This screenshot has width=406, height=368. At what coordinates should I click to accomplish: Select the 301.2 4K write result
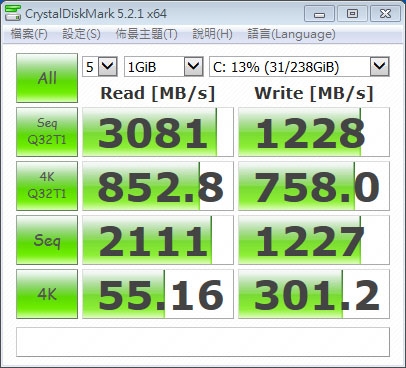(314, 294)
